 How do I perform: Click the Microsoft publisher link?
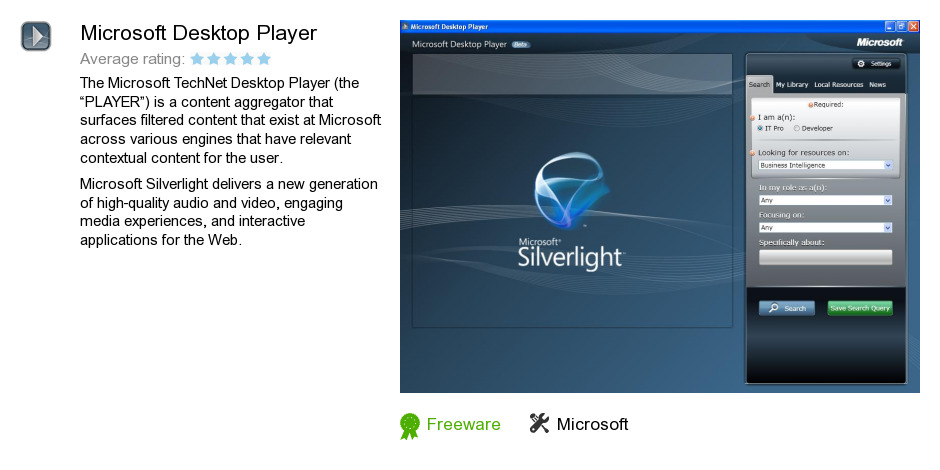pos(592,424)
